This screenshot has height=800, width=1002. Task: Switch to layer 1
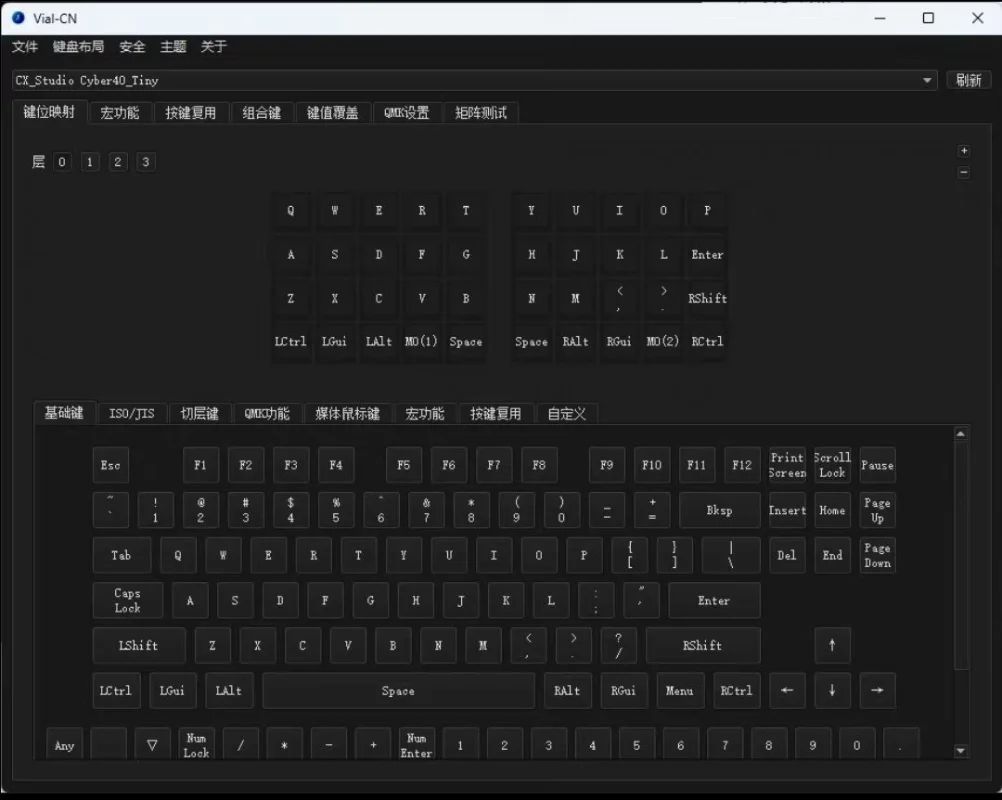coord(90,162)
